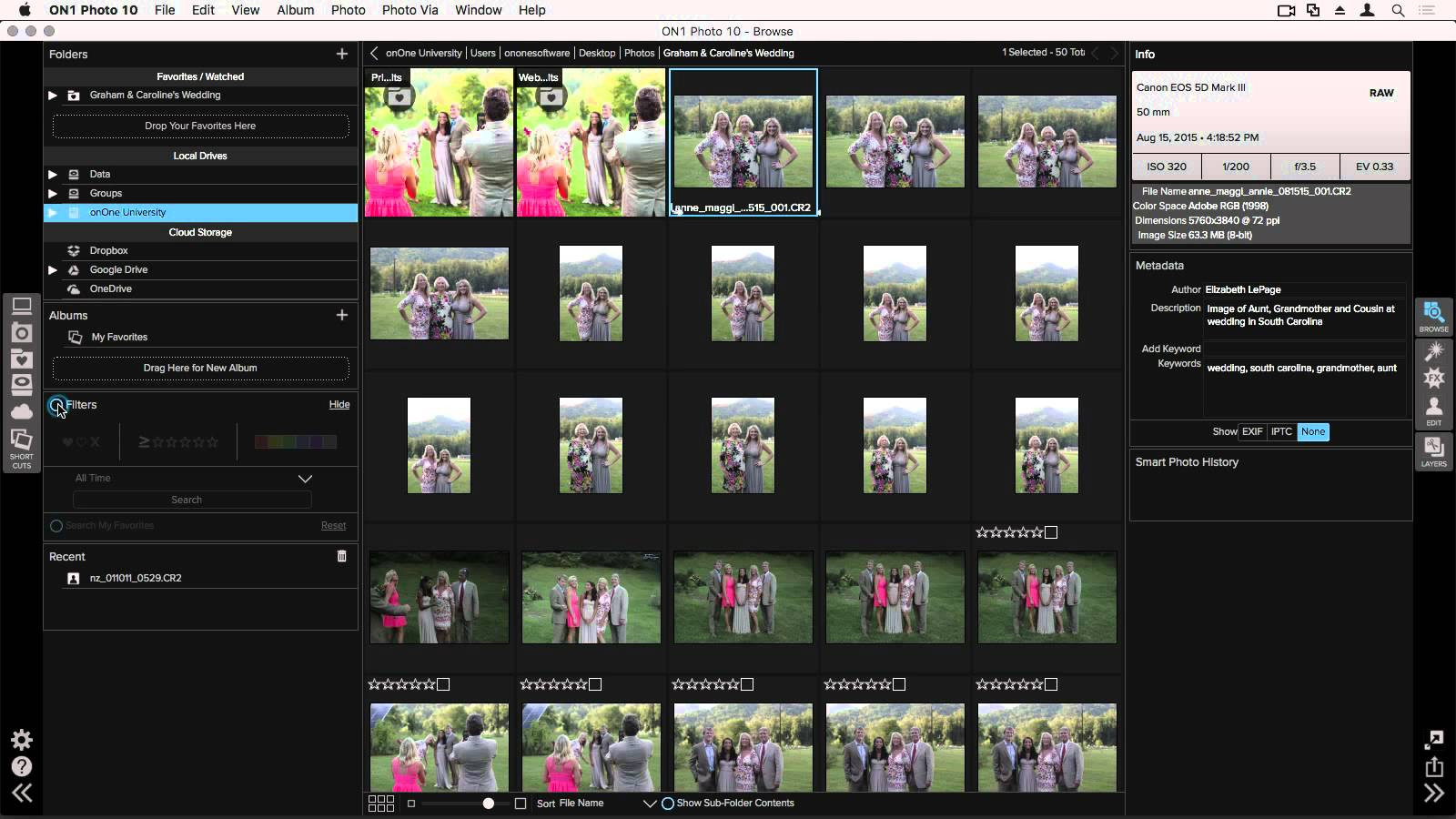
Task: Create a new album with Albums plus icon
Action: tap(342, 315)
